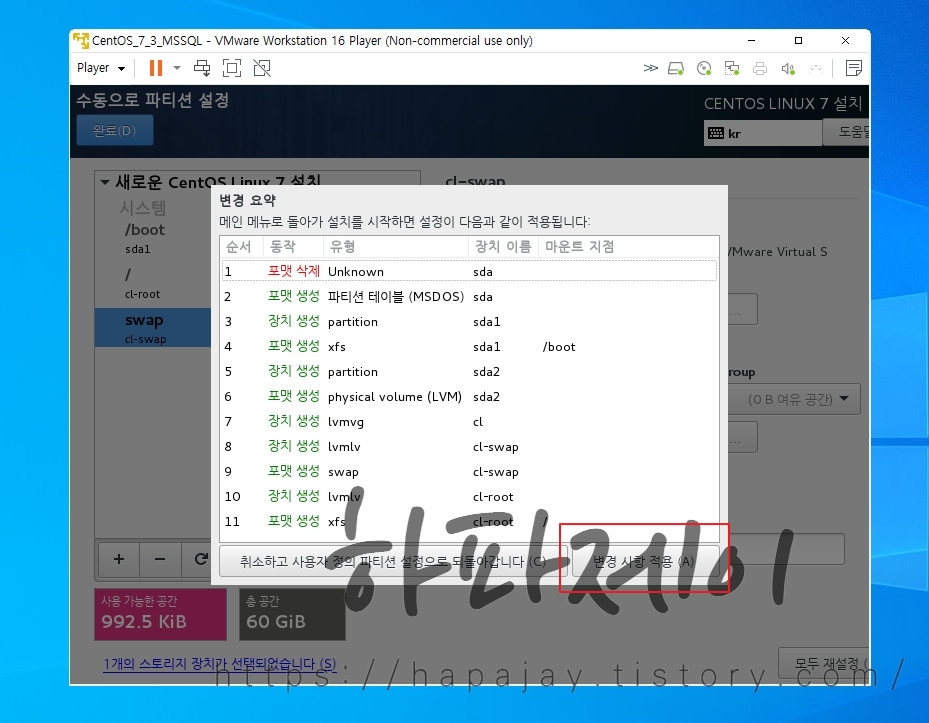Click the network adapter icon
This screenshot has width=929, height=723.
click(x=732, y=69)
